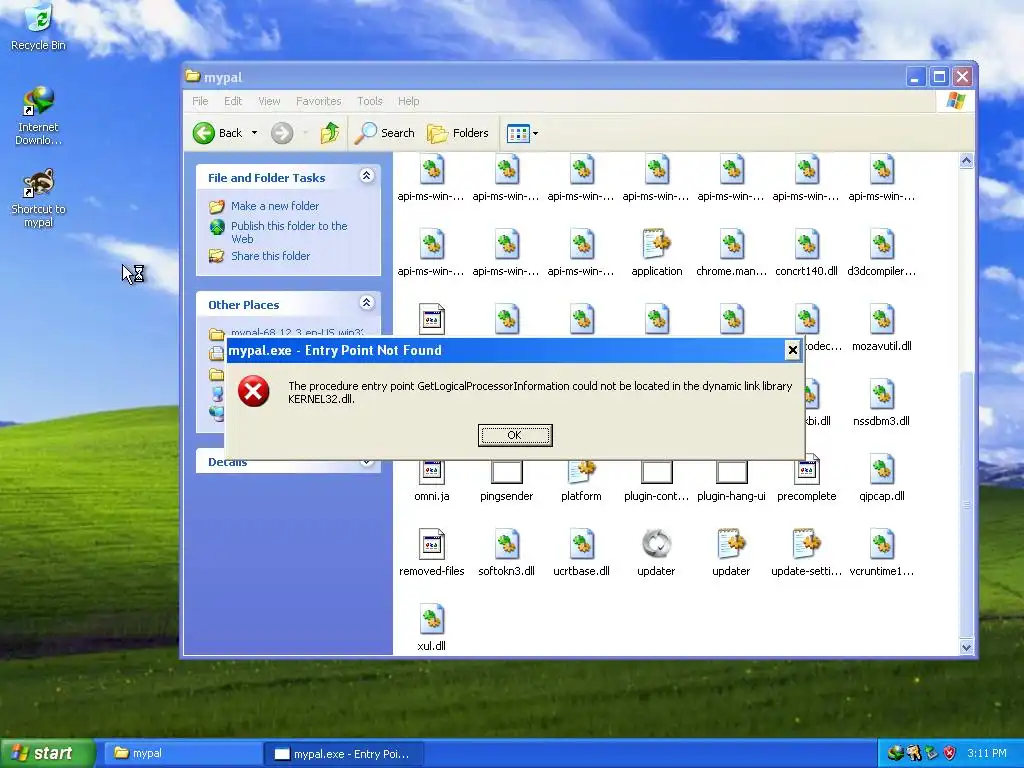
Task: Click the scroll down arrow of file list
Action: [967, 647]
